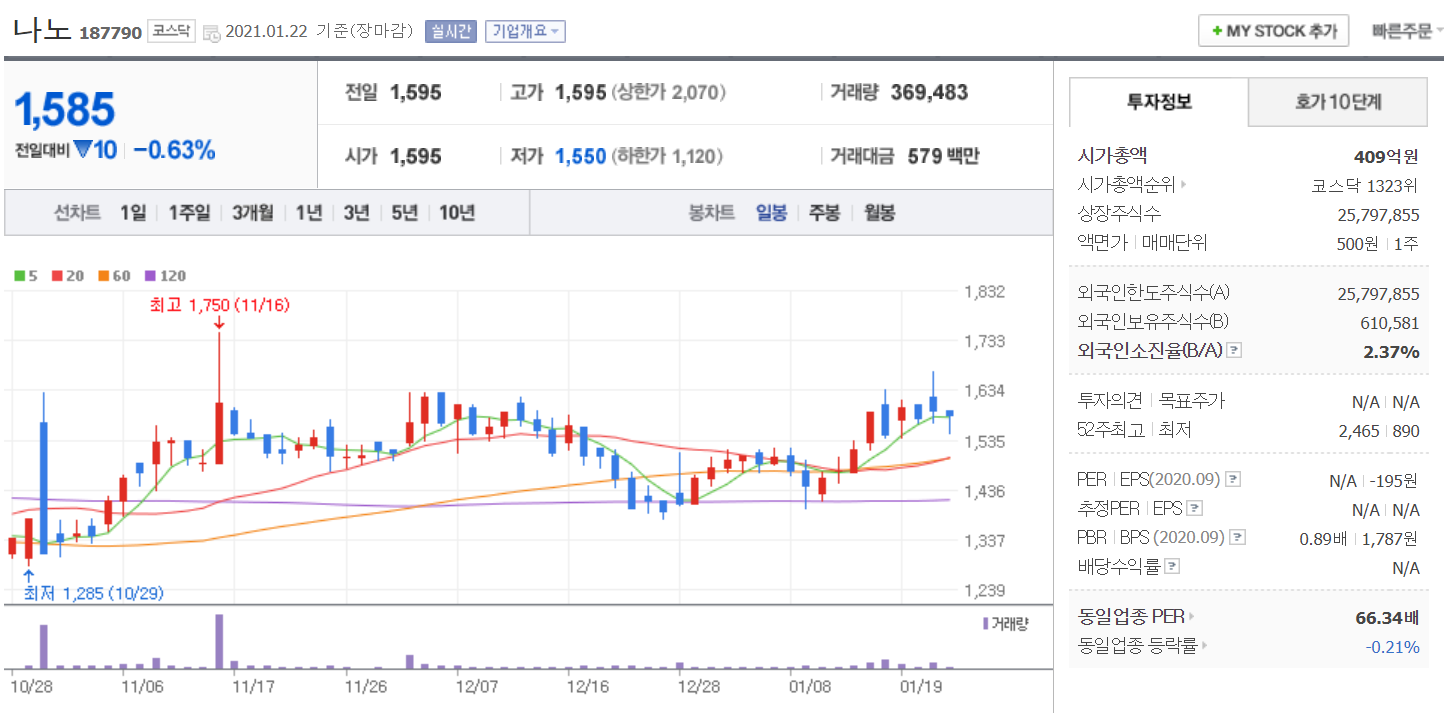Select the 월봉 candle chart option
This screenshot has width=1454, height=713.
[x=879, y=213]
